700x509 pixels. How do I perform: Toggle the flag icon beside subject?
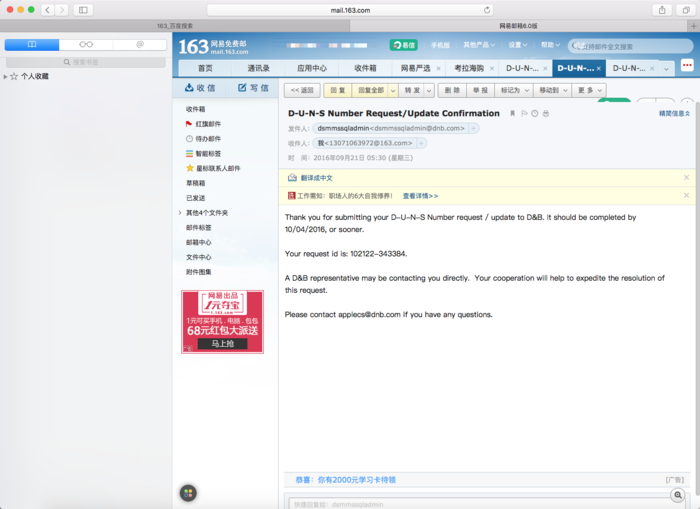[x=524, y=113]
